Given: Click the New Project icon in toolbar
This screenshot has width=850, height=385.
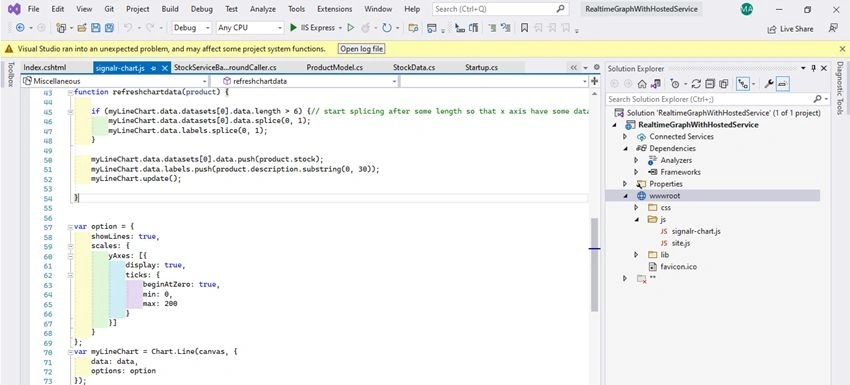Looking at the screenshot, I should click(61, 28).
